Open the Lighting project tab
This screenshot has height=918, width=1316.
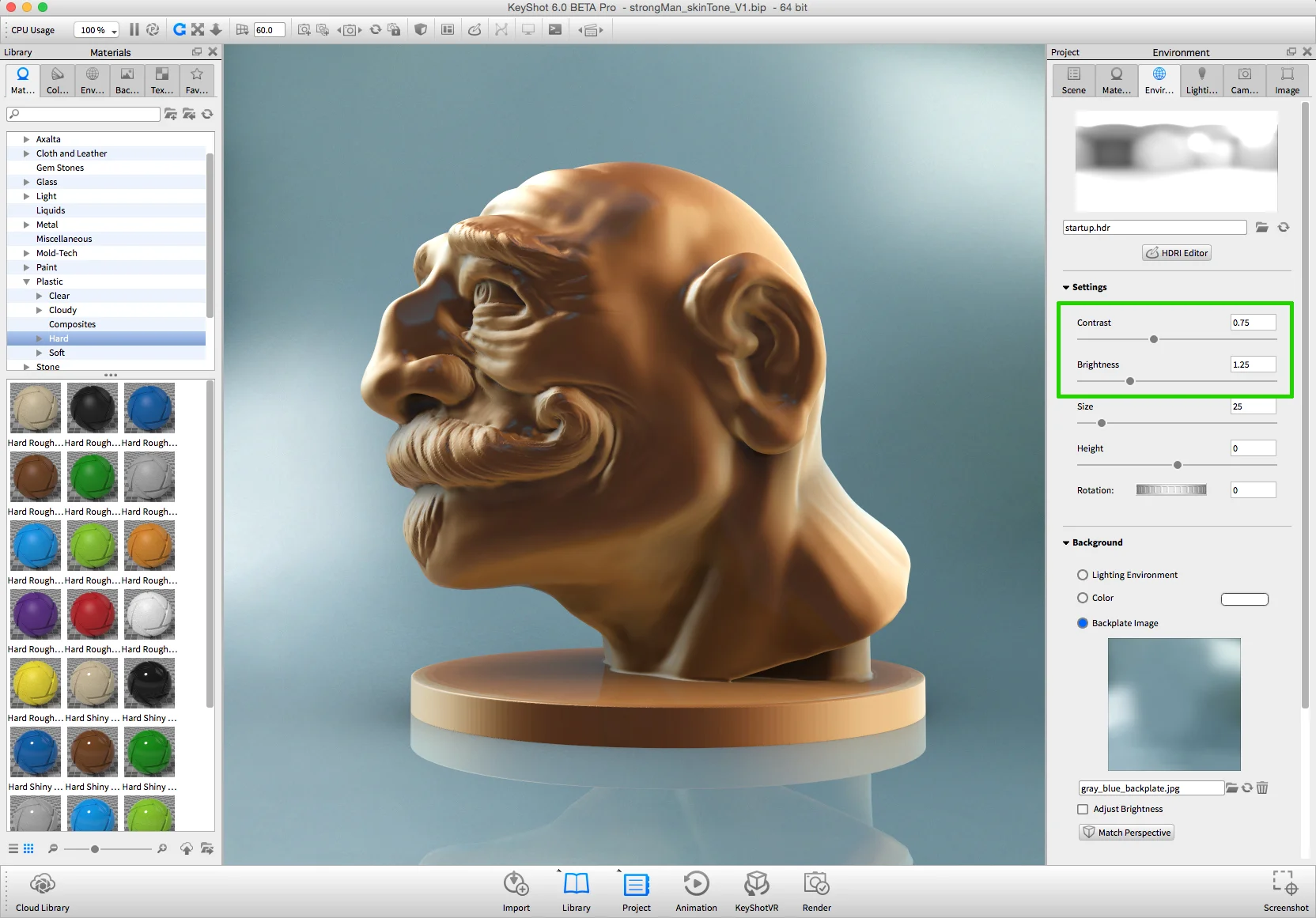tap(1202, 81)
